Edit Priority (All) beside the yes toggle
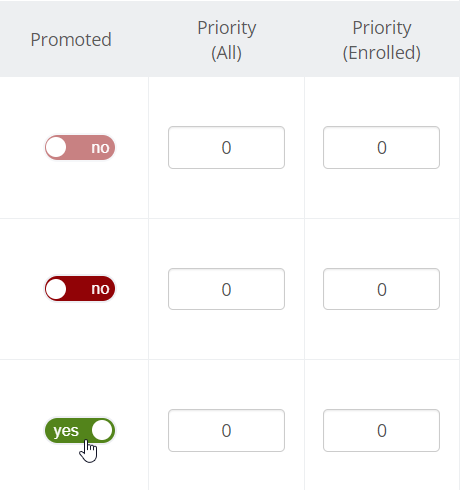Image resolution: width=460 pixels, height=490 pixels. (226, 430)
